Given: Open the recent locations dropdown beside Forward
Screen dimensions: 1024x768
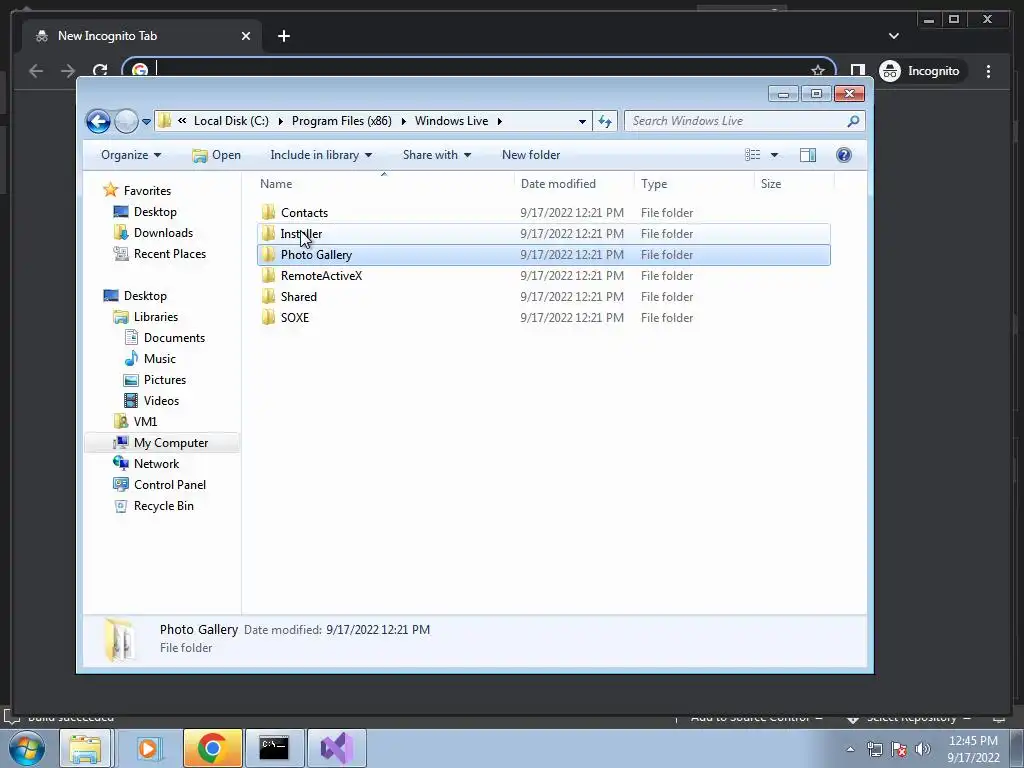Looking at the screenshot, I should [146, 121].
